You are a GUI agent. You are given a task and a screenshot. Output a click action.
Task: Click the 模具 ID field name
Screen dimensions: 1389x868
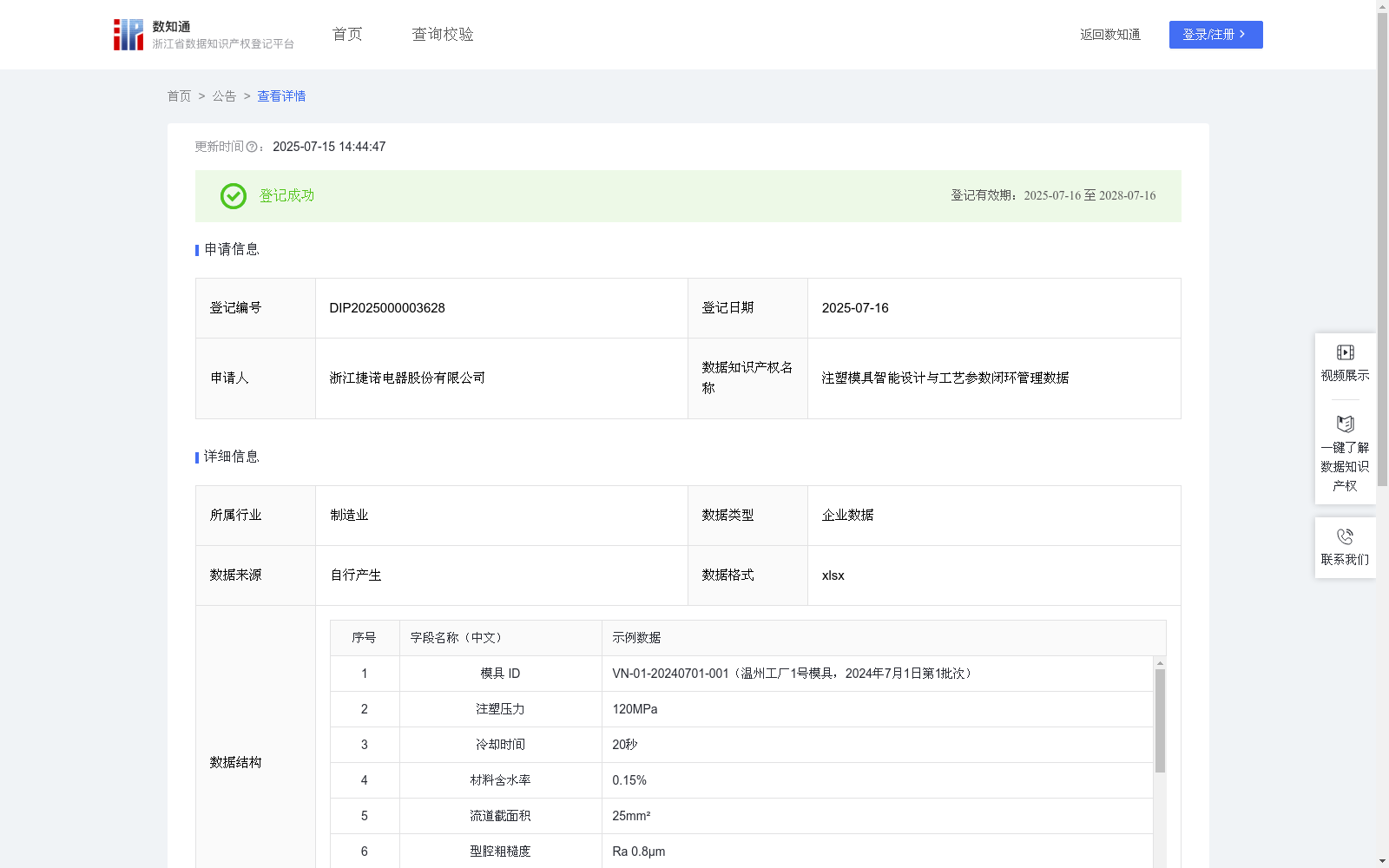tap(500, 674)
